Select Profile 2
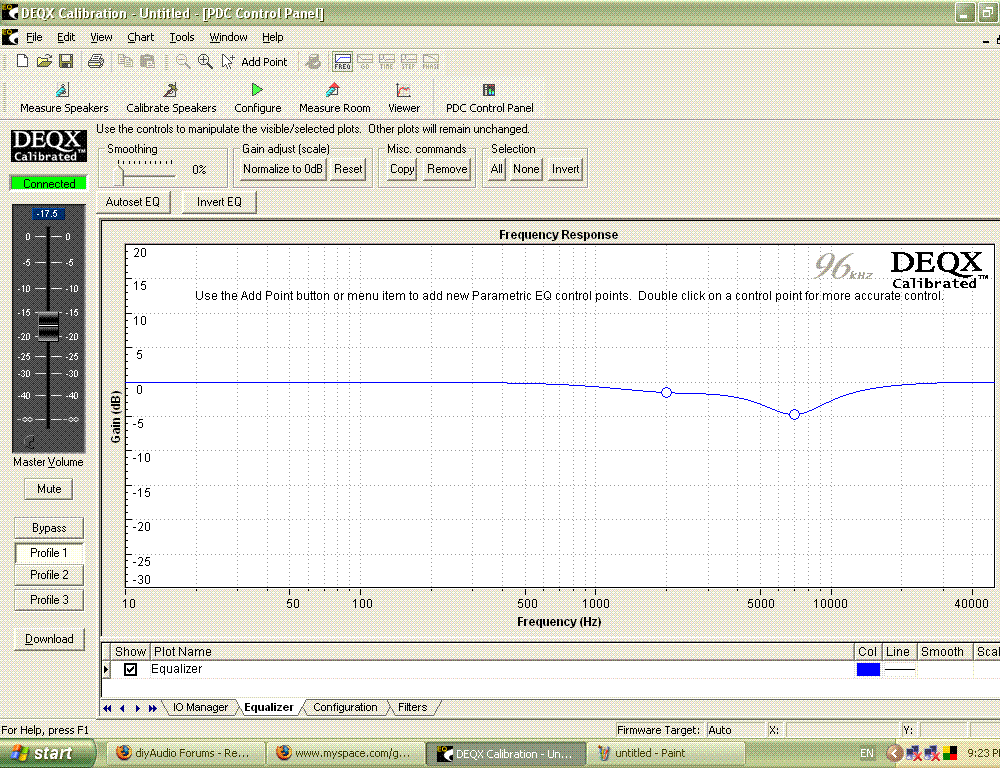 [49, 575]
